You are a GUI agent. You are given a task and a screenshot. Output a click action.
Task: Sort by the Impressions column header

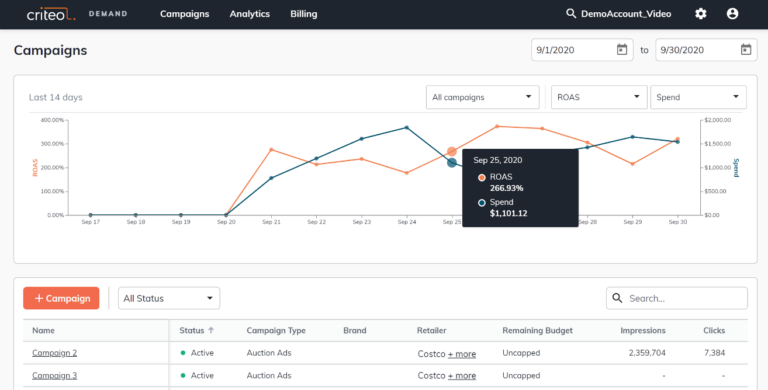pos(643,330)
